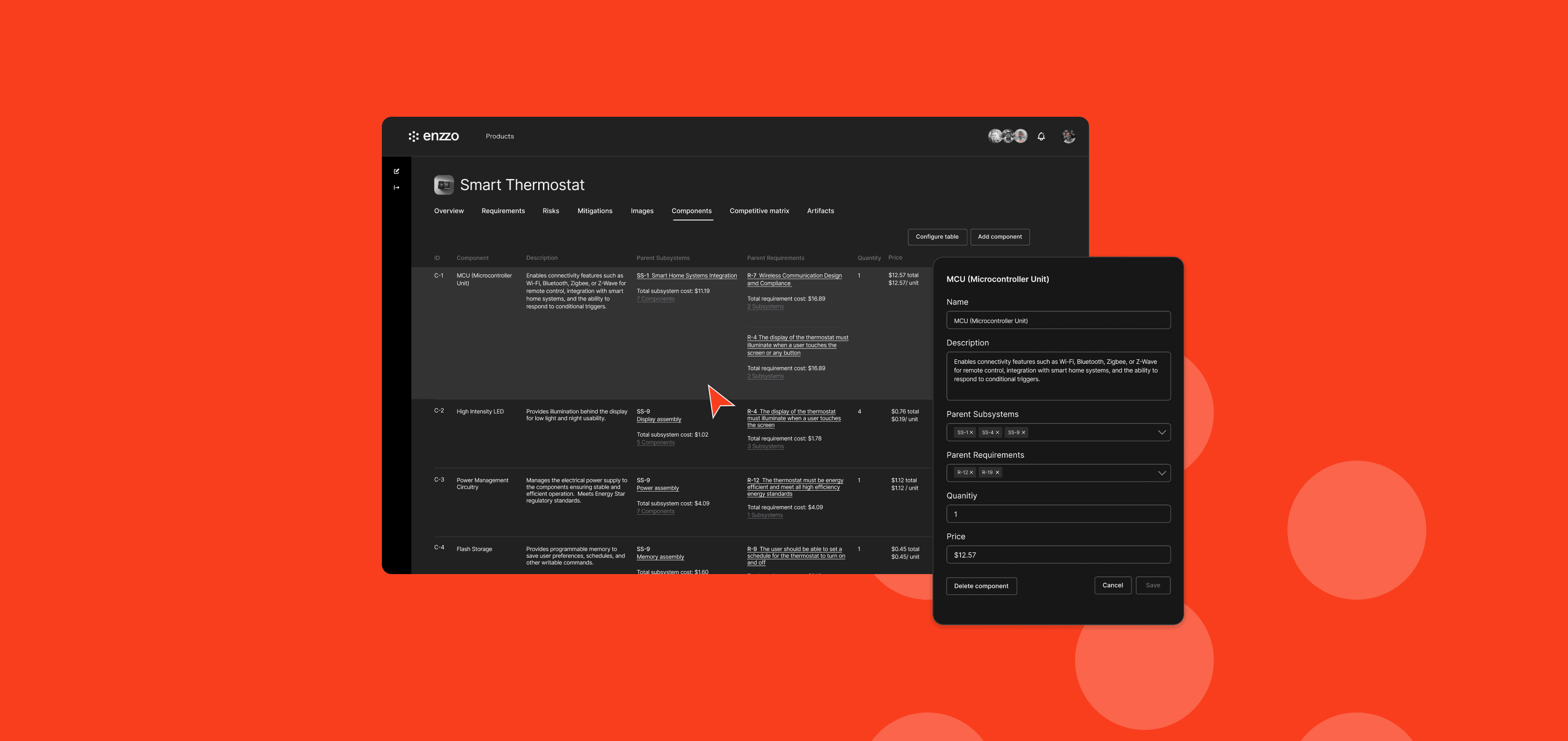Viewport: 1568px width, 741px height.
Task: Open the user profile avatar
Action: point(1068,137)
